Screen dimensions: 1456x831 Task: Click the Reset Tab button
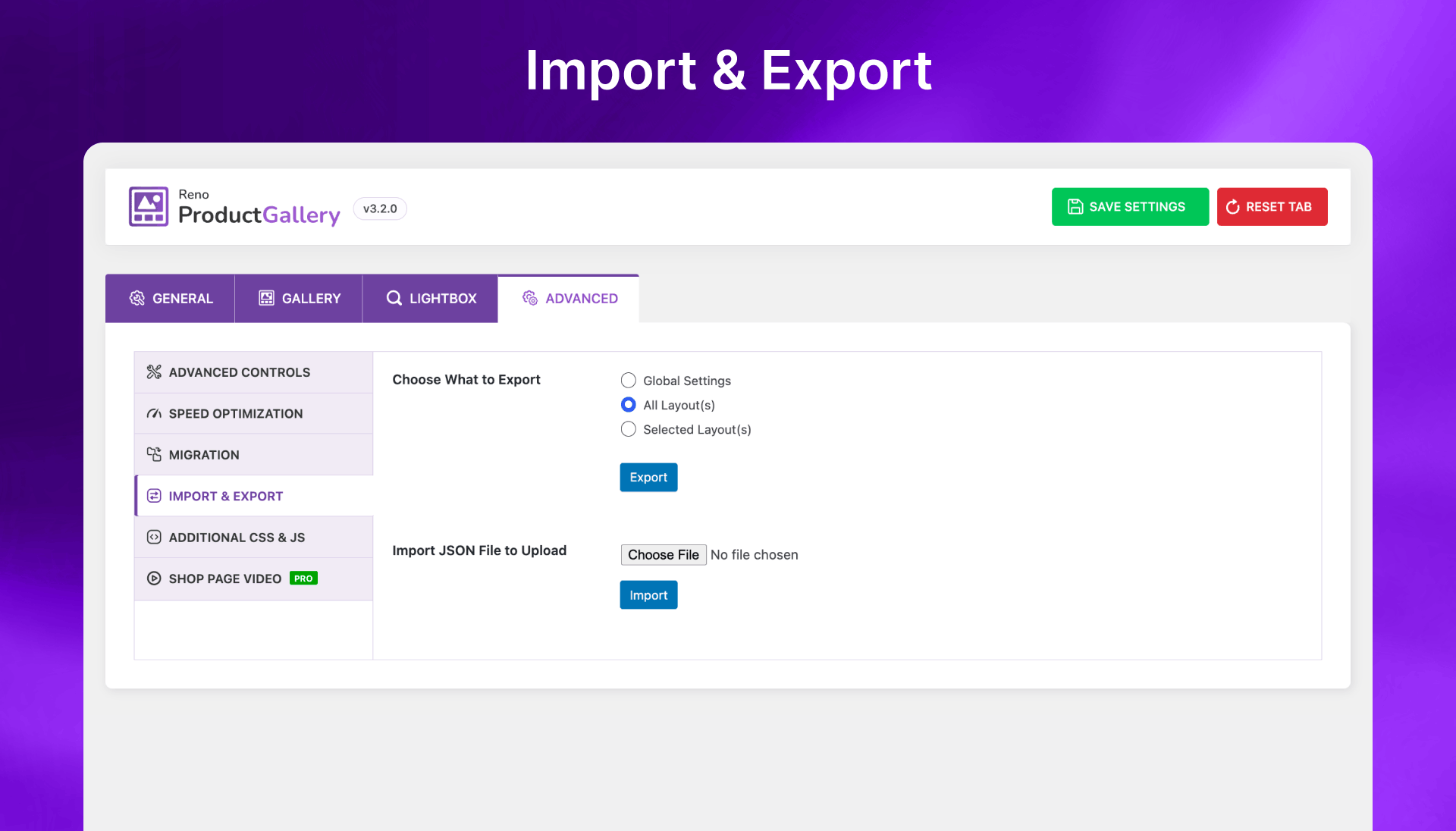1272,207
